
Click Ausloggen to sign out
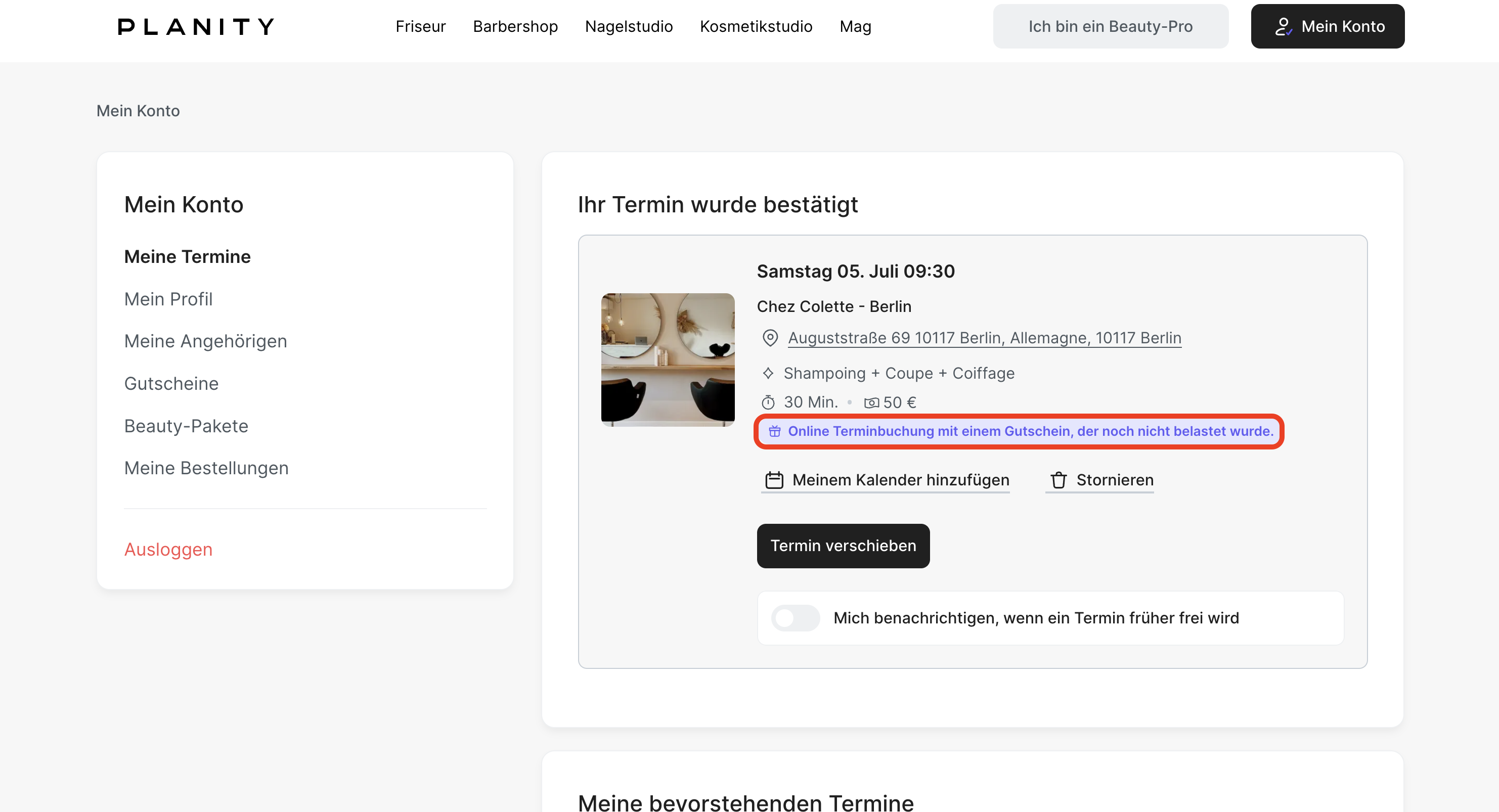click(168, 549)
